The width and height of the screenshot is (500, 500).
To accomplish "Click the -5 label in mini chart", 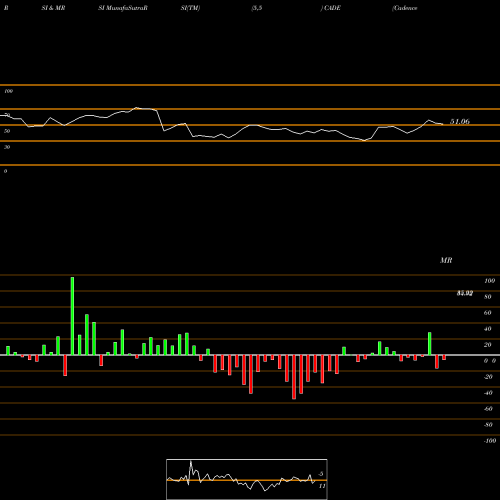I will 321,474.
